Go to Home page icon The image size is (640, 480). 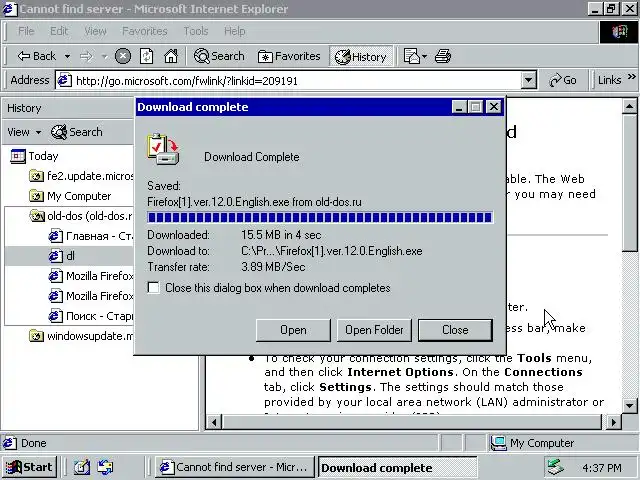click(171, 56)
